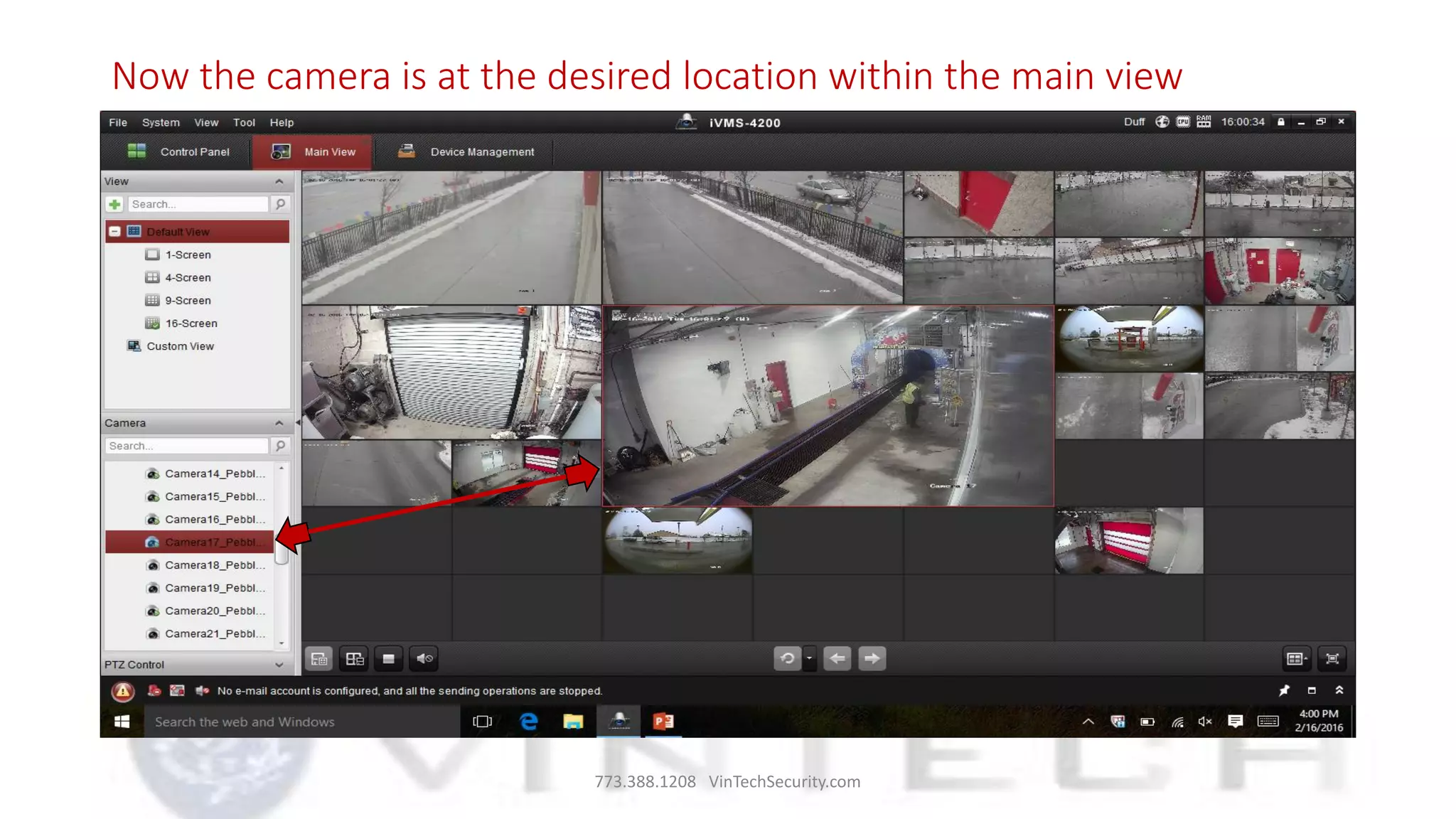This screenshot has width=1456, height=819.
Task: Open the Windows Start menu
Action: (122, 722)
